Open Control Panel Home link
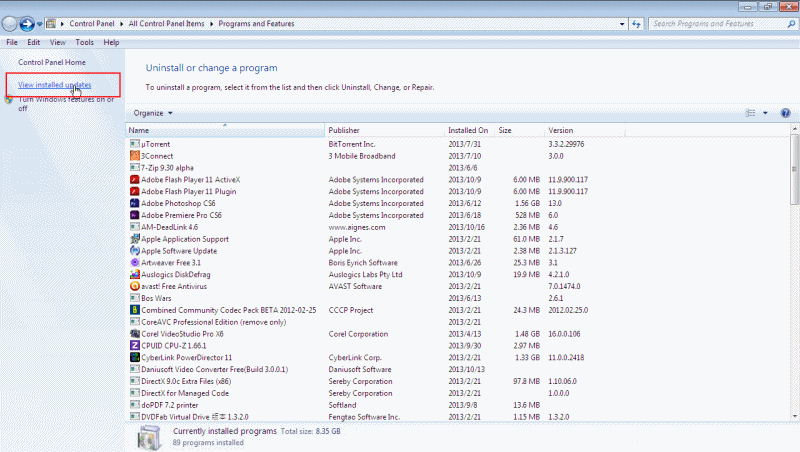This screenshot has width=800, height=452. 52,62
